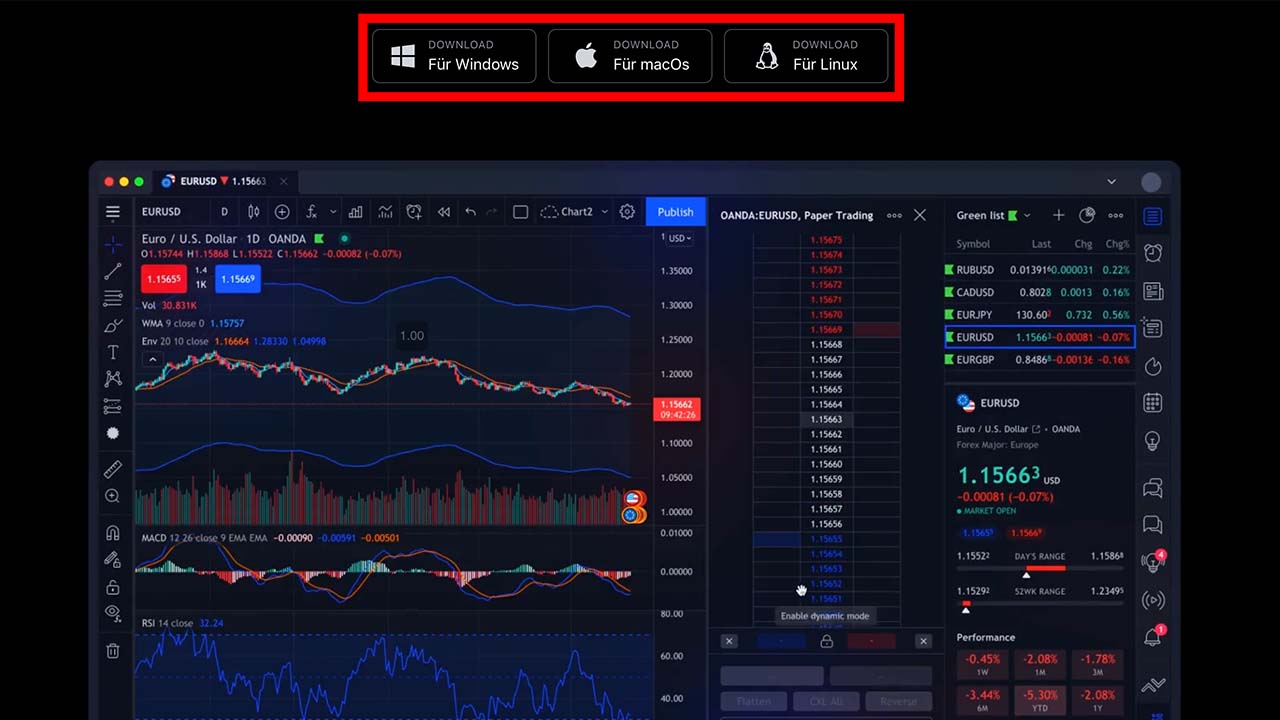
Task: Open financials bar chart icon
Action: tap(355, 212)
